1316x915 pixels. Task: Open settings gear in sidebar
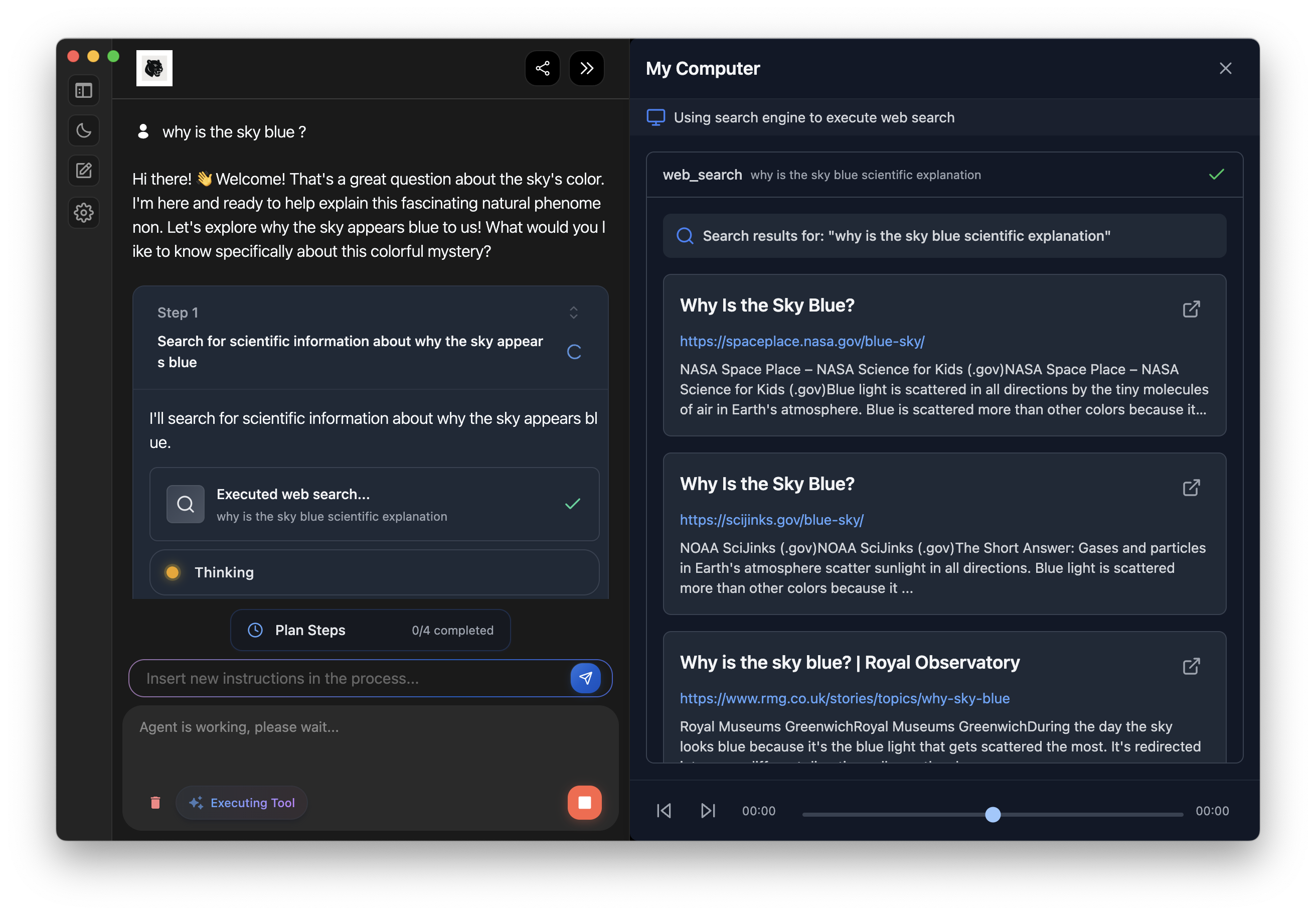[84, 213]
